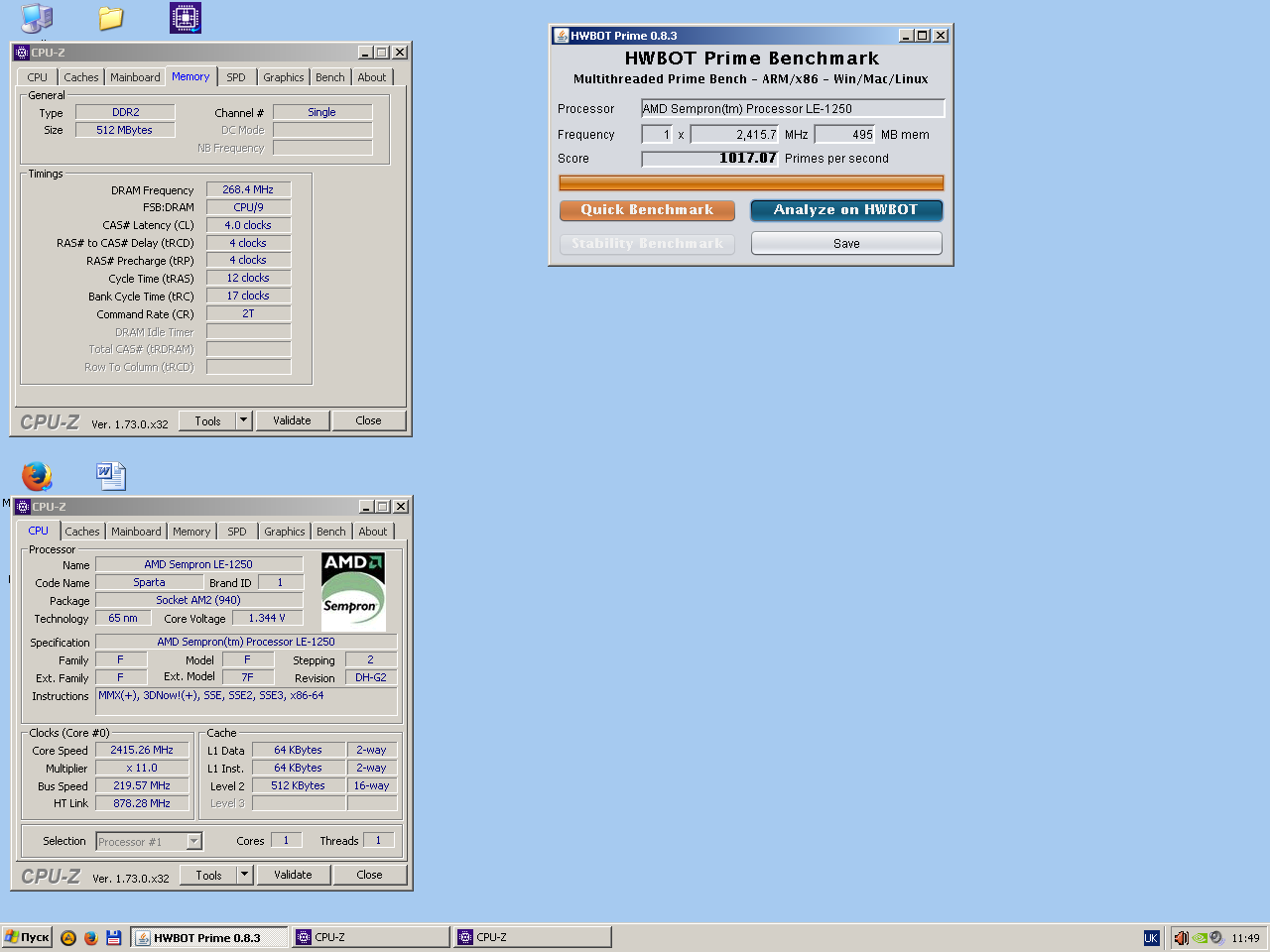Click the UK language indicator in taskbar
1270x952 pixels.
pyautogui.click(x=1151, y=937)
